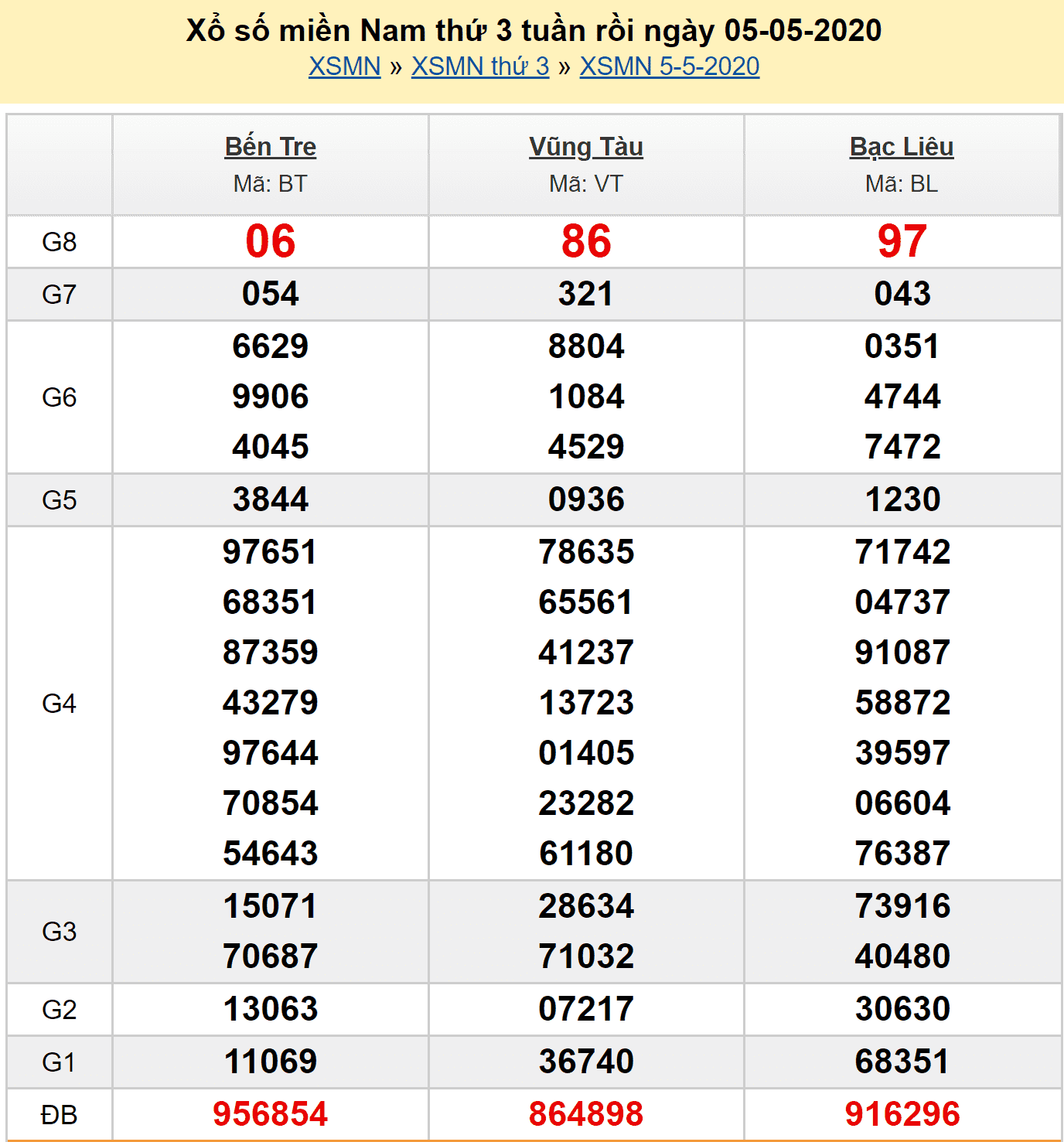Click G5 number 3844

pyautogui.click(x=271, y=499)
